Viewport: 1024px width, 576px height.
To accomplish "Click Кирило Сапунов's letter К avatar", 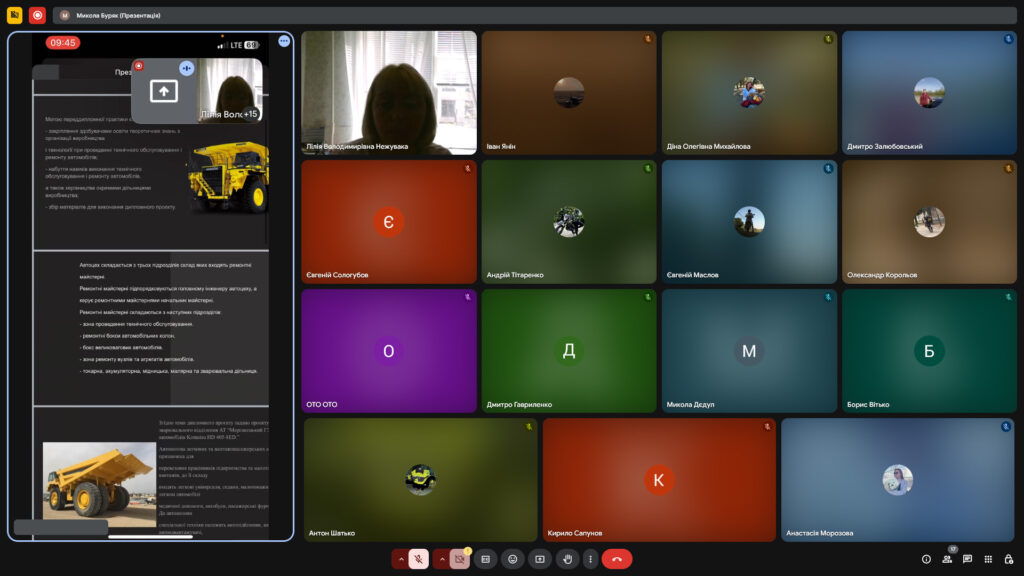I will [x=659, y=480].
